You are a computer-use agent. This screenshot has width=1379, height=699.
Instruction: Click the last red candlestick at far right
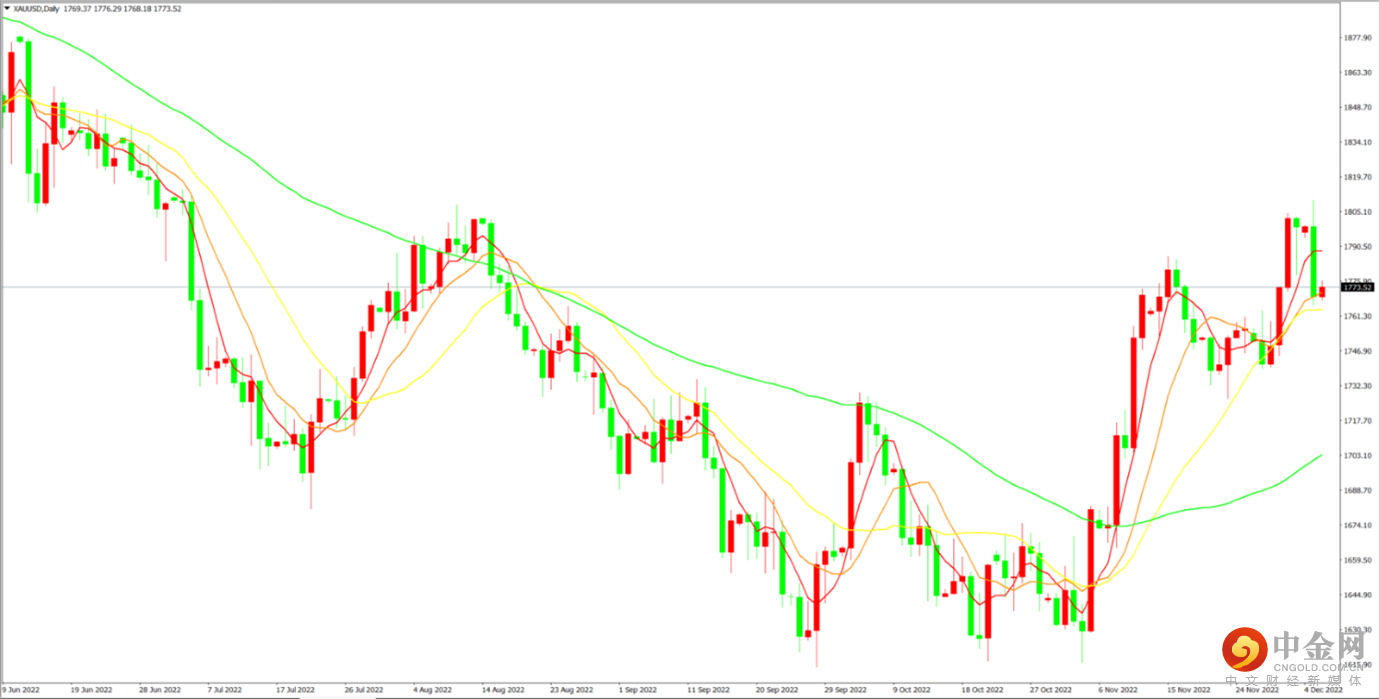(1322, 292)
